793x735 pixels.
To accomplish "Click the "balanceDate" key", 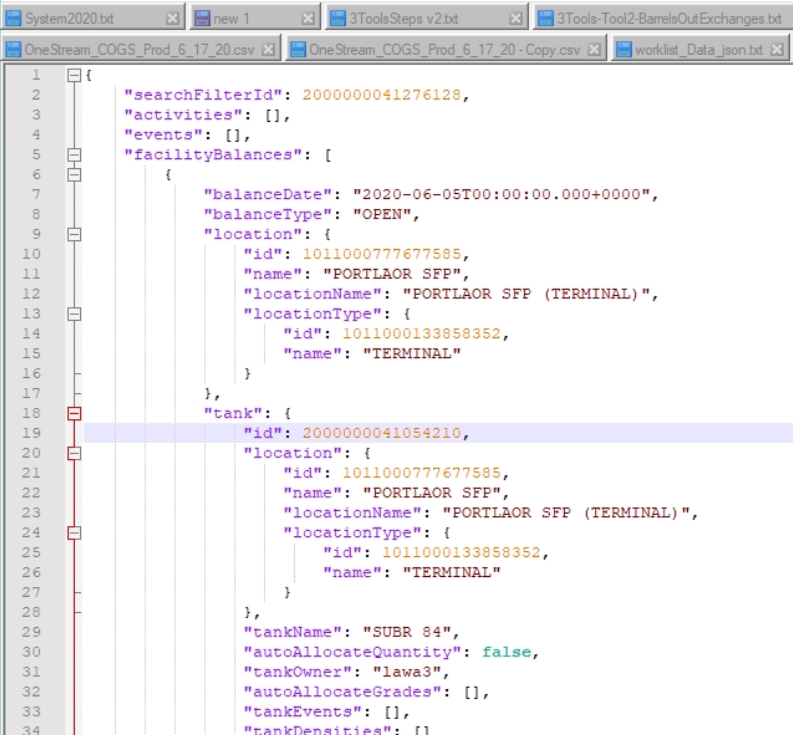I will [x=268, y=195].
